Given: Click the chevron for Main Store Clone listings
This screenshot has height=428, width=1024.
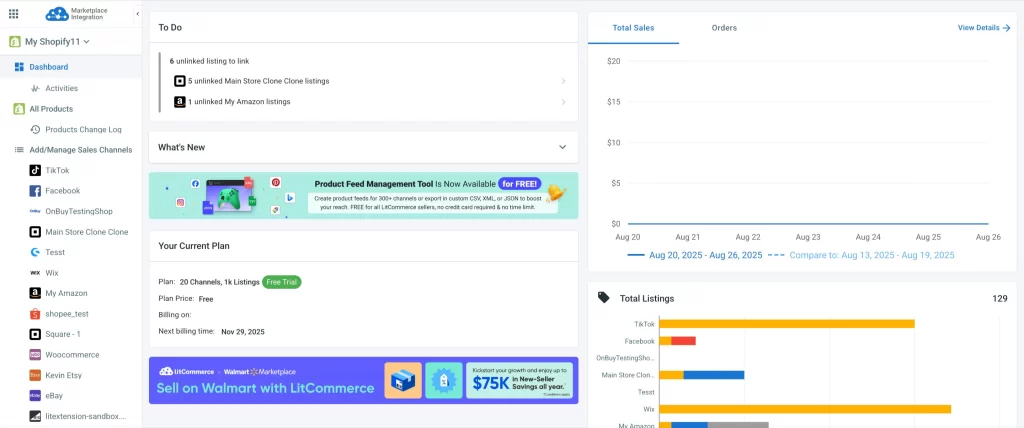Looking at the screenshot, I should (563, 81).
